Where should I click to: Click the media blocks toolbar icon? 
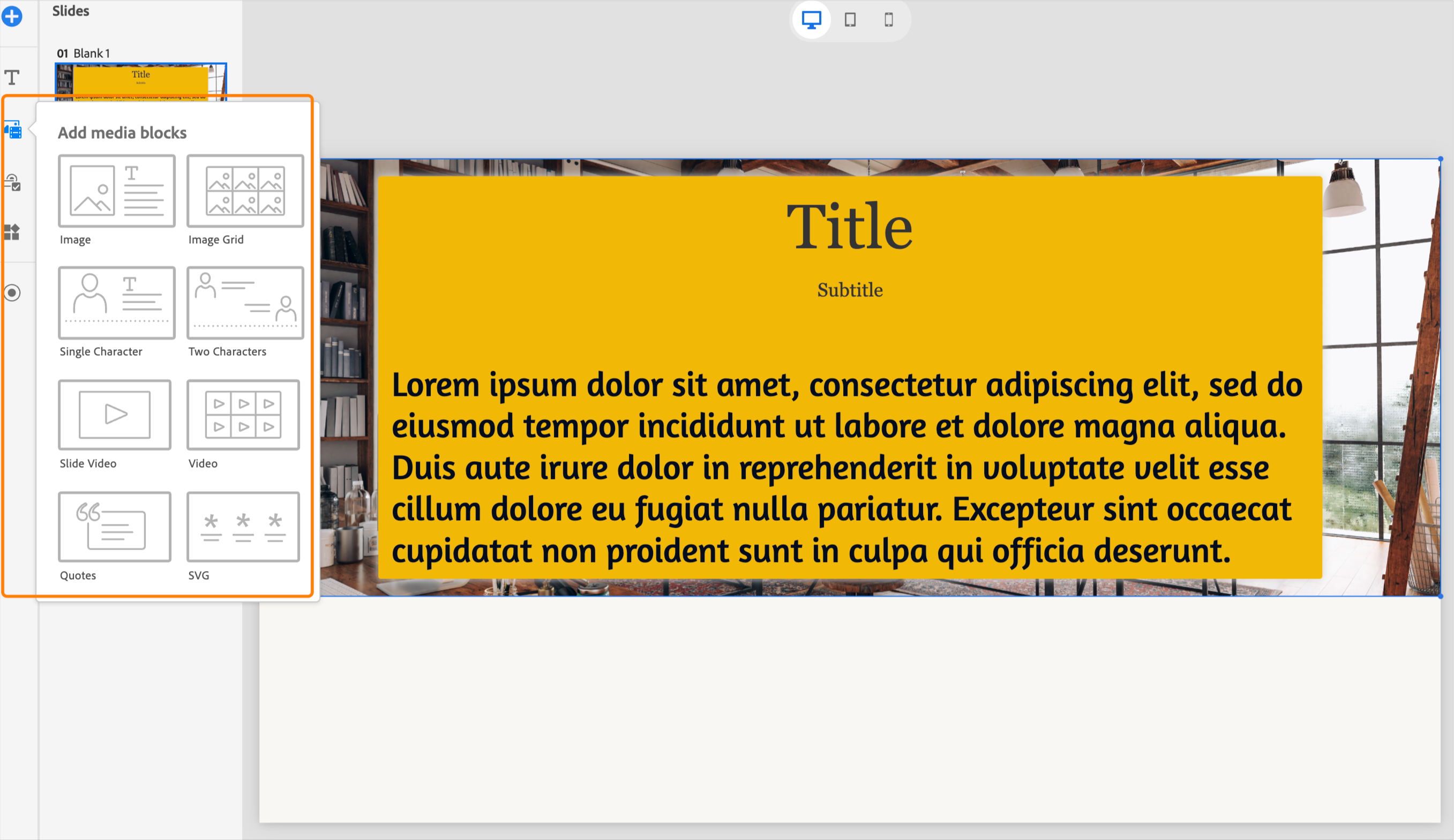pyautogui.click(x=13, y=130)
